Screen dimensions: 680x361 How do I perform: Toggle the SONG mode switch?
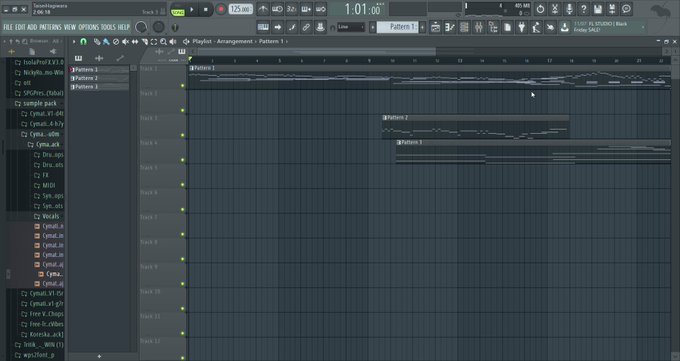point(178,10)
